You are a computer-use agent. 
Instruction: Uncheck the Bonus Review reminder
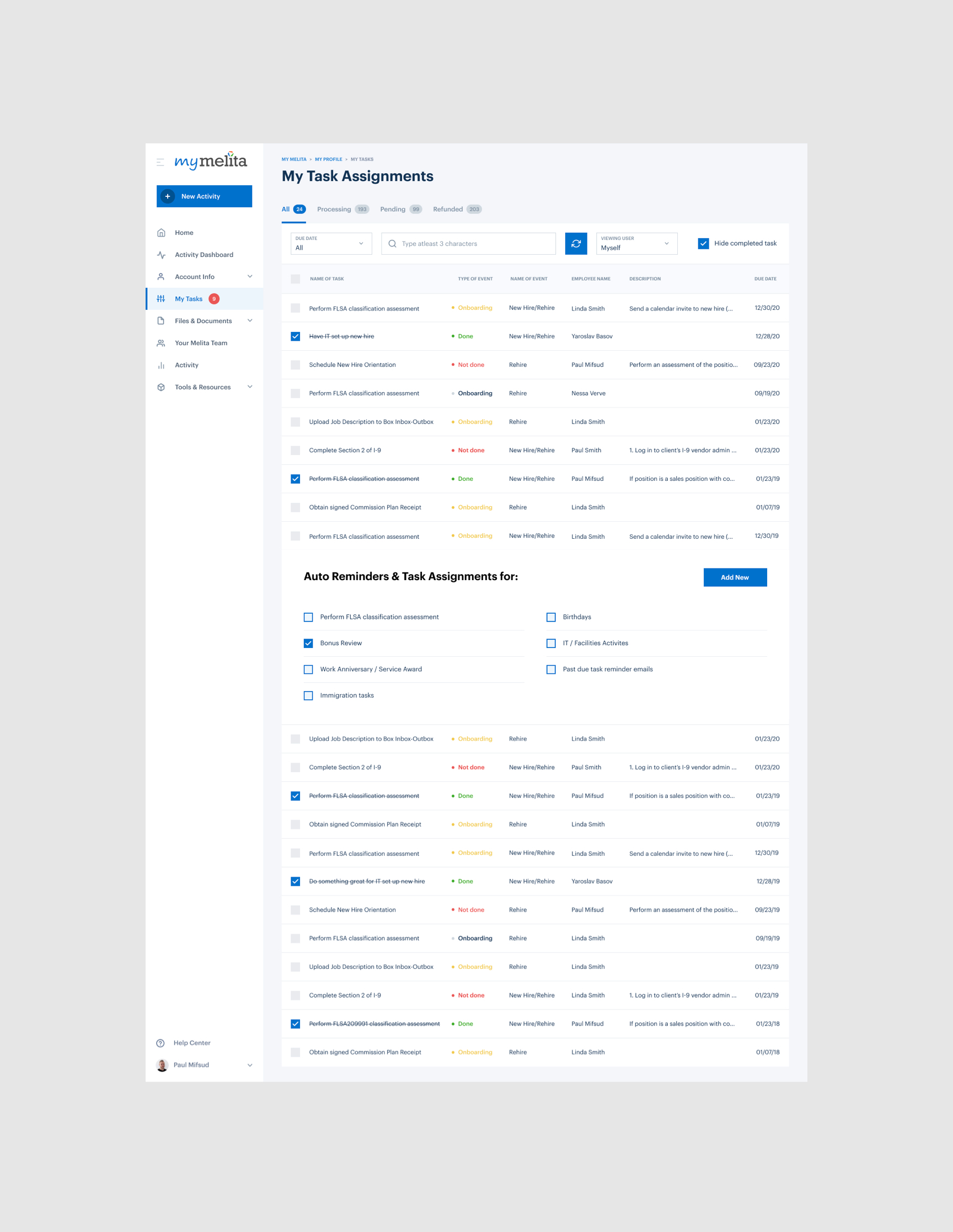click(x=308, y=643)
